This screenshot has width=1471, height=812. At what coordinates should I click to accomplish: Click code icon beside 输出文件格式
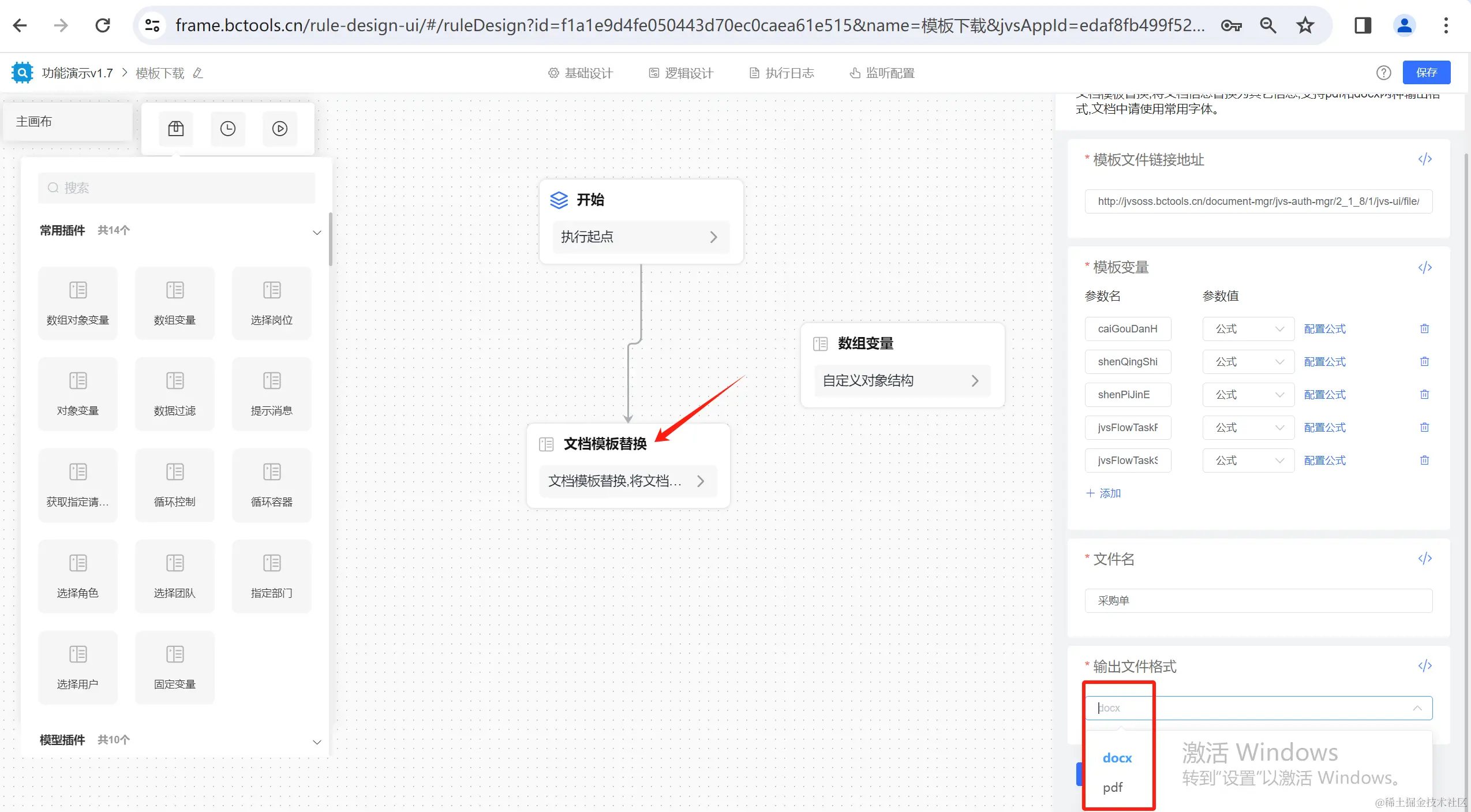point(1425,666)
